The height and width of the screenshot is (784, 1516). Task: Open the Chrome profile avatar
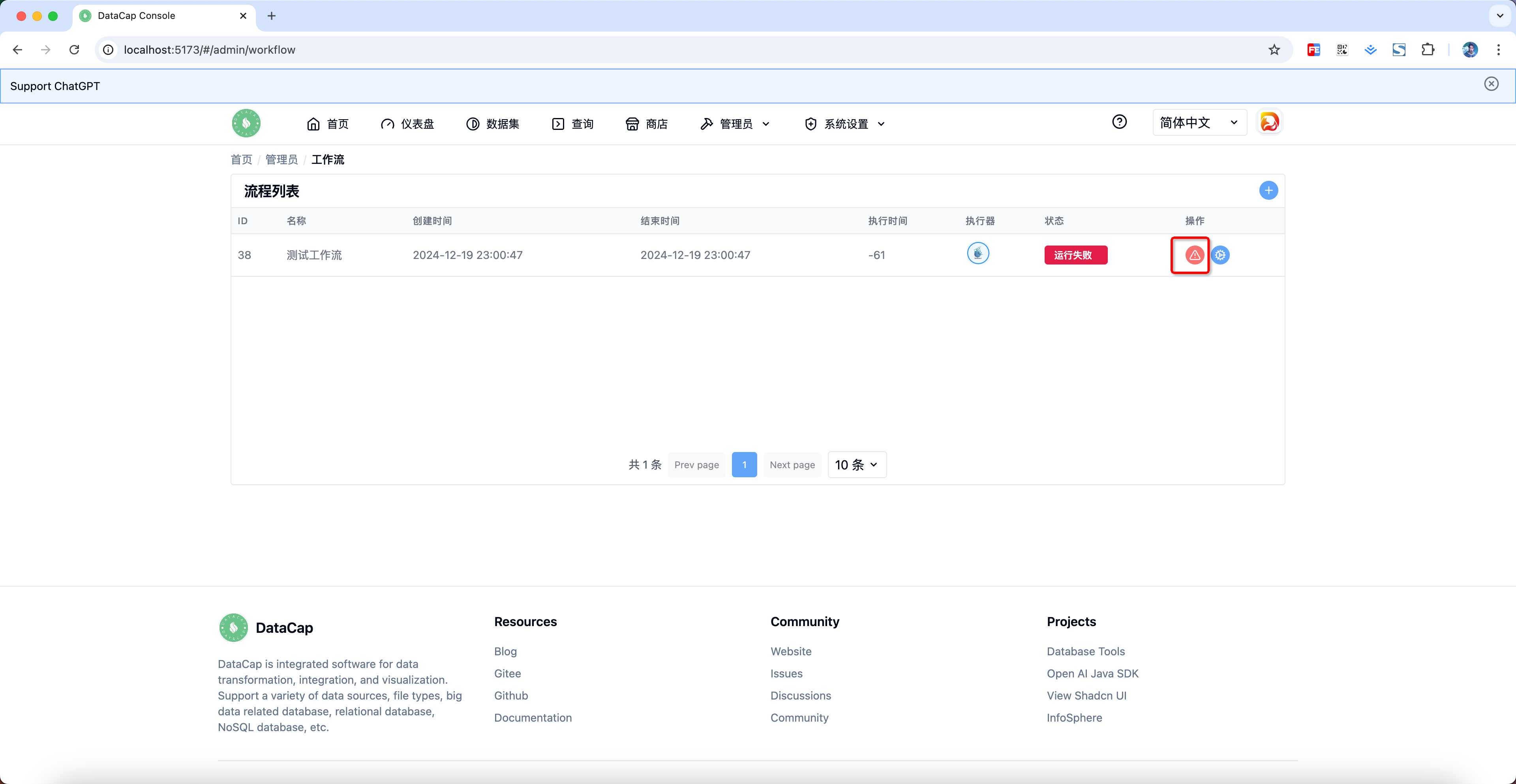[x=1469, y=50]
